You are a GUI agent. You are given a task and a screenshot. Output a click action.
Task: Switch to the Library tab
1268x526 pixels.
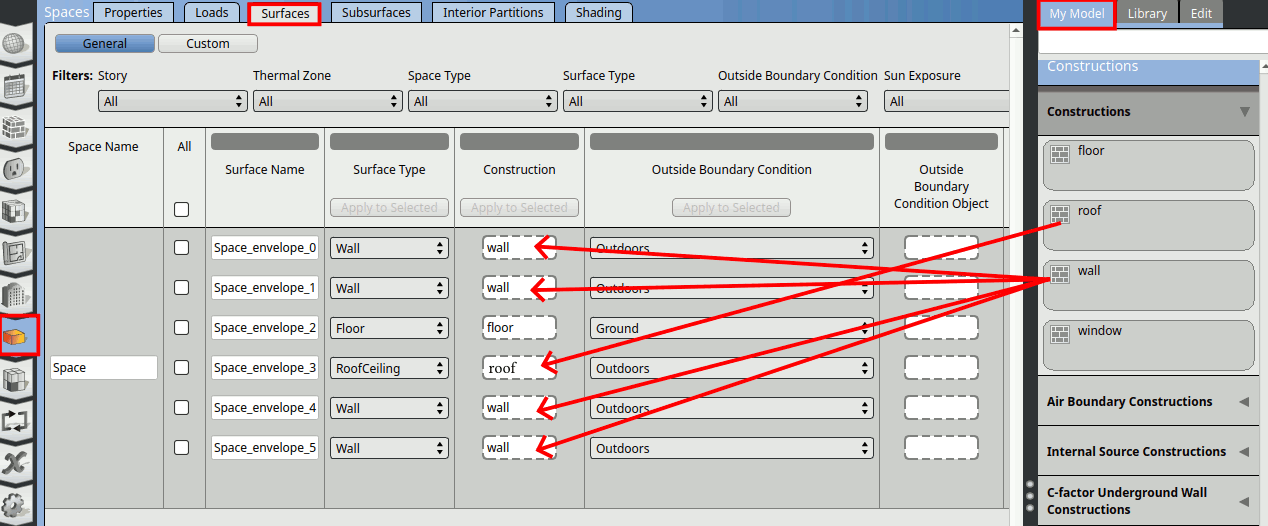point(1146,14)
